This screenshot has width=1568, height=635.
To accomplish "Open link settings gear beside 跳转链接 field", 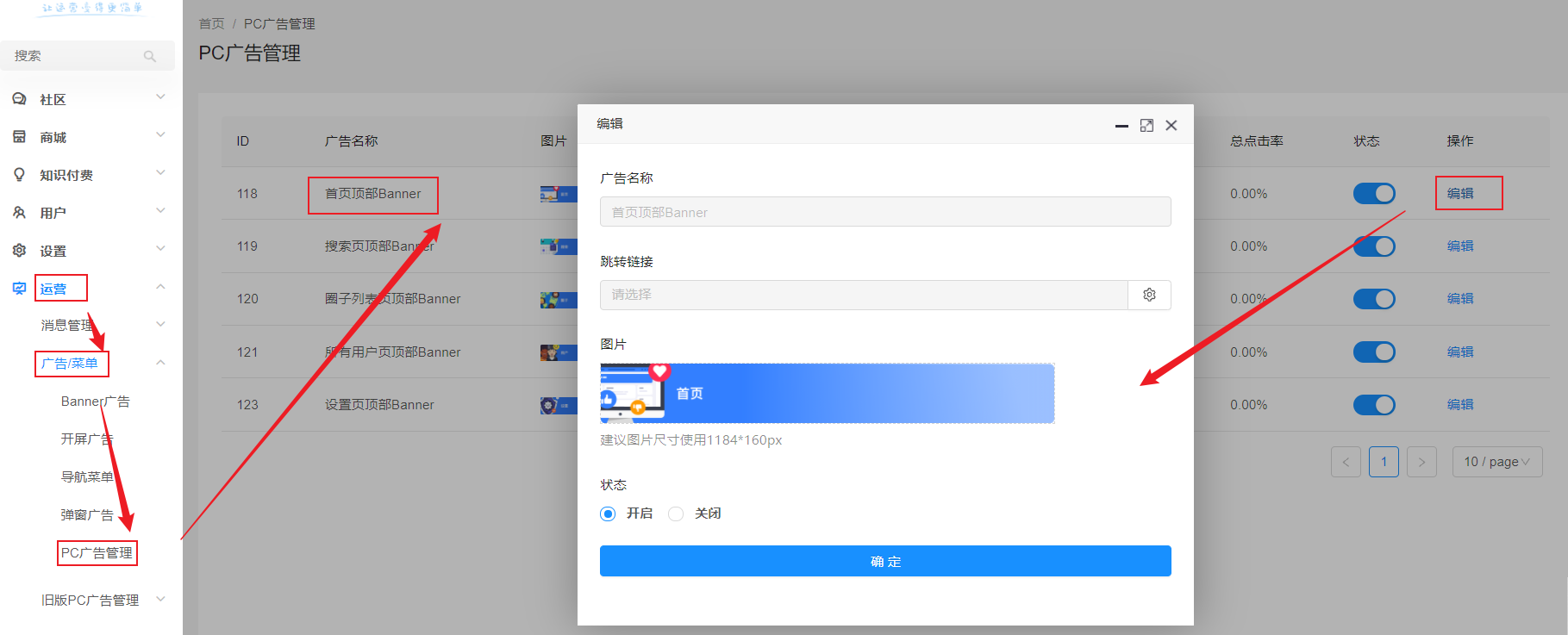I will [1149, 295].
